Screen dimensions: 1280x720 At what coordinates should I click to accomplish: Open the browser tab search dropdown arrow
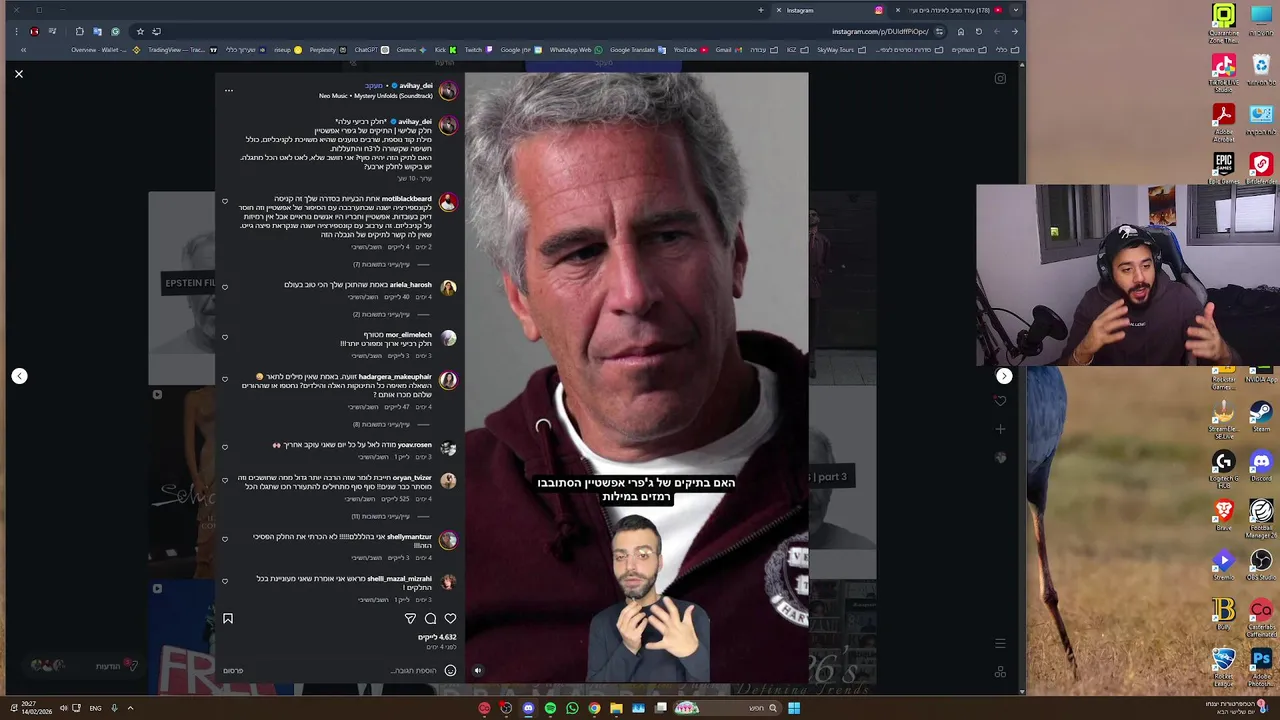[1016, 10]
